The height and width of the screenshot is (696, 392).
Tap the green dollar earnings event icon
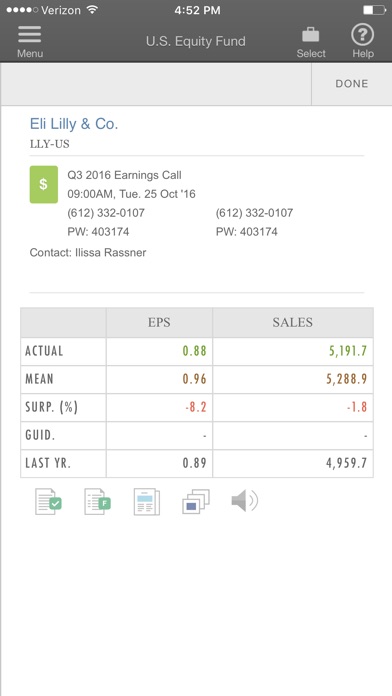click(44, 184)
